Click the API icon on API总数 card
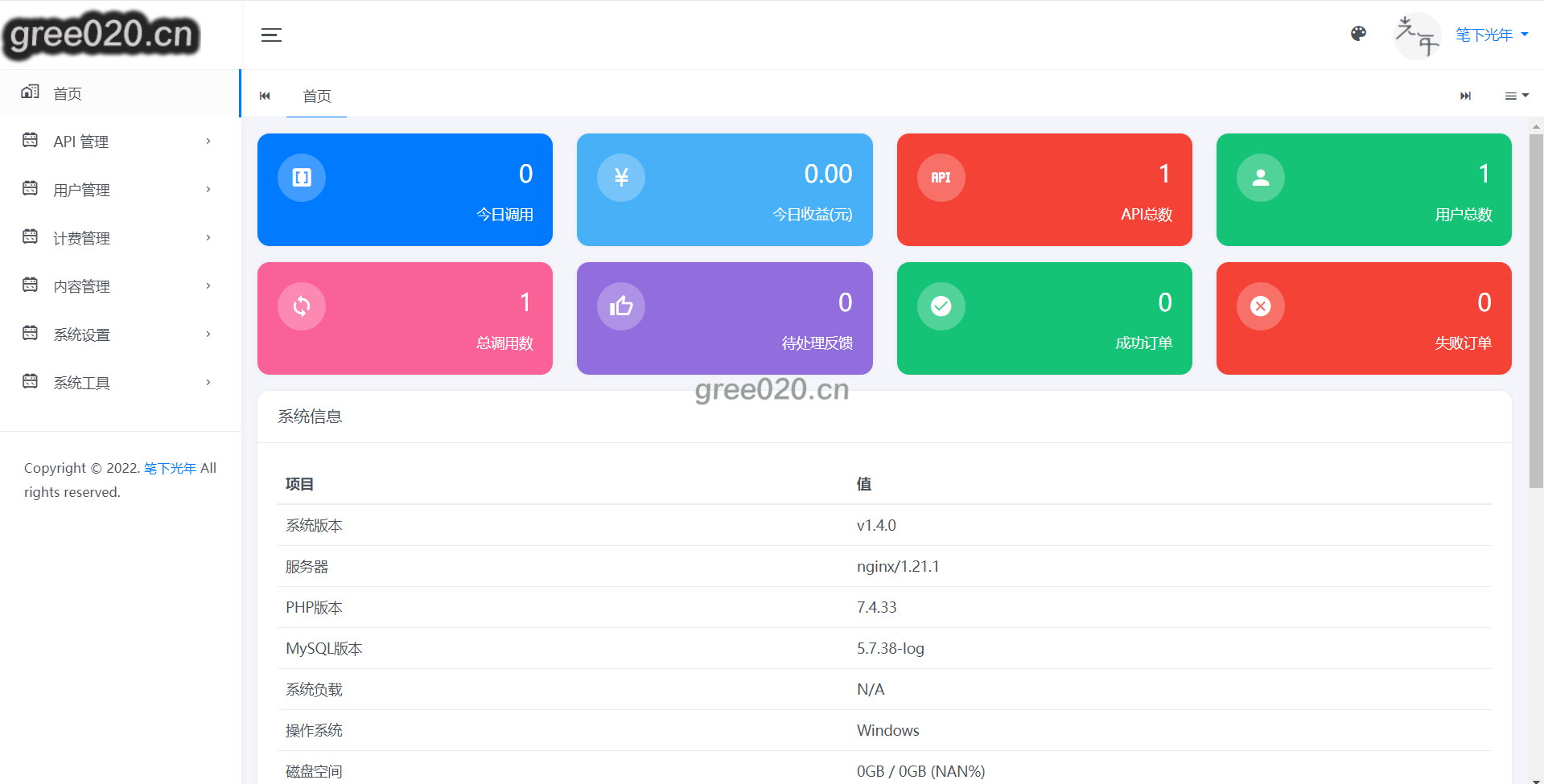This screenshot has height=784, width=1544. [x=941, y=177]
